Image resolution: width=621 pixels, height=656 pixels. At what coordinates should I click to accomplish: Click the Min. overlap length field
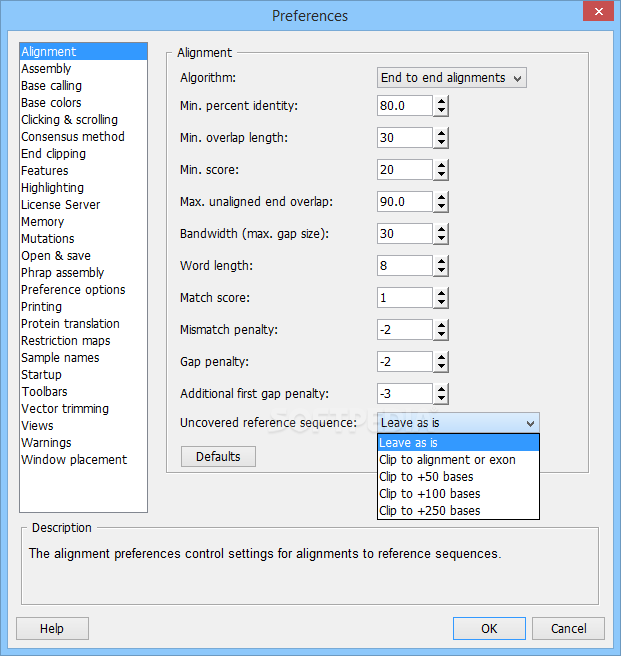405,138
